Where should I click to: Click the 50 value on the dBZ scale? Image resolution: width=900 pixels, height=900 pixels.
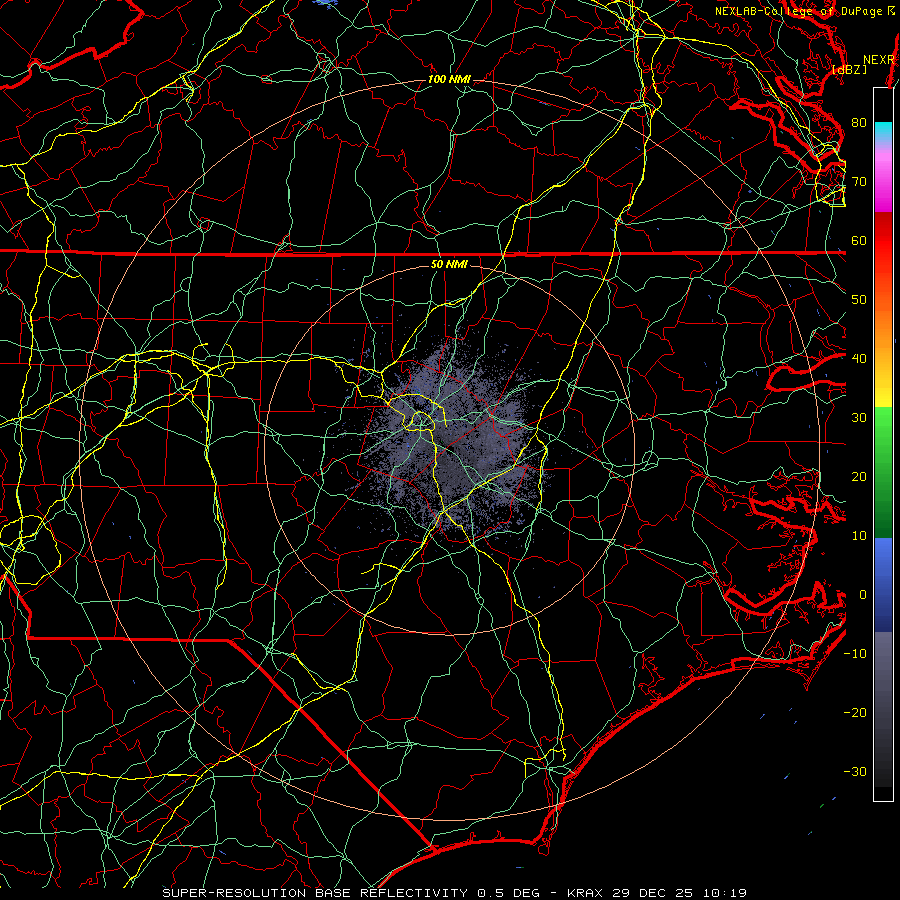click(859, 300)
